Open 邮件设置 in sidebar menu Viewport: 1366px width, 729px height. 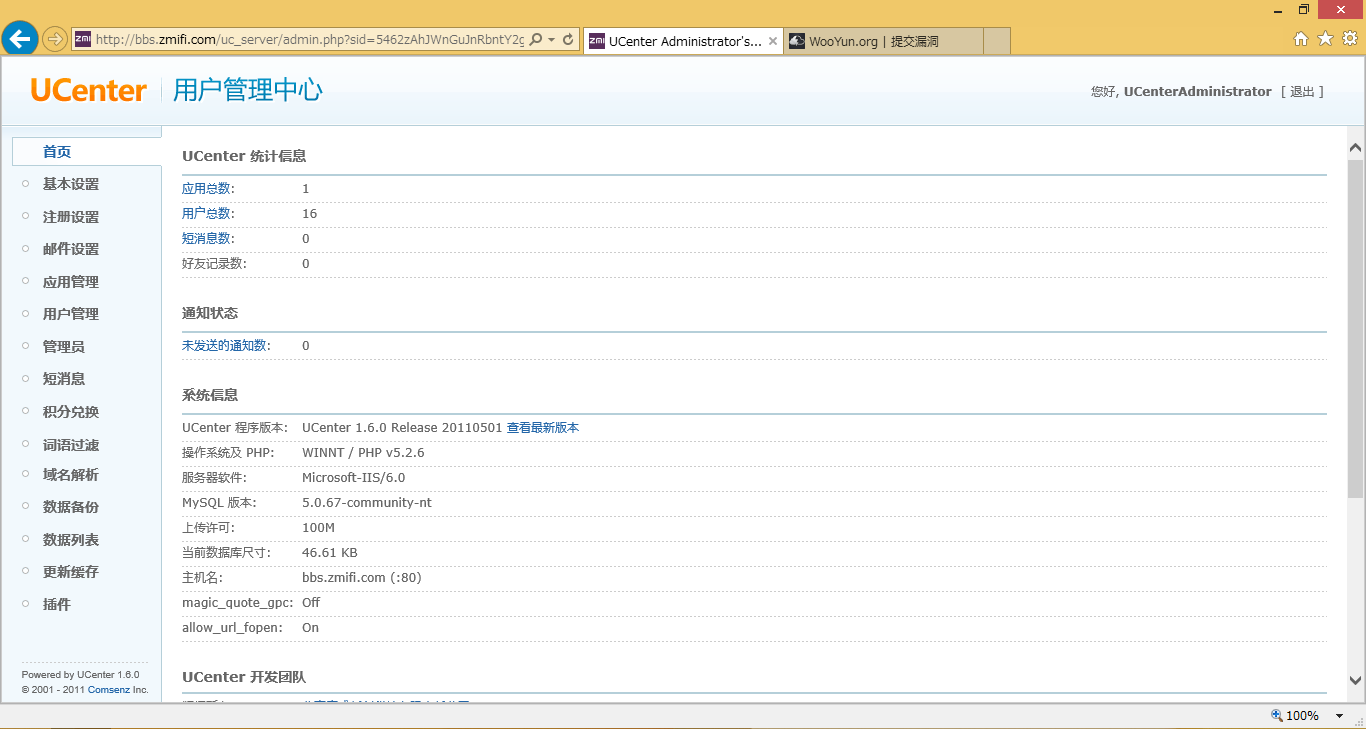point(71,249)
